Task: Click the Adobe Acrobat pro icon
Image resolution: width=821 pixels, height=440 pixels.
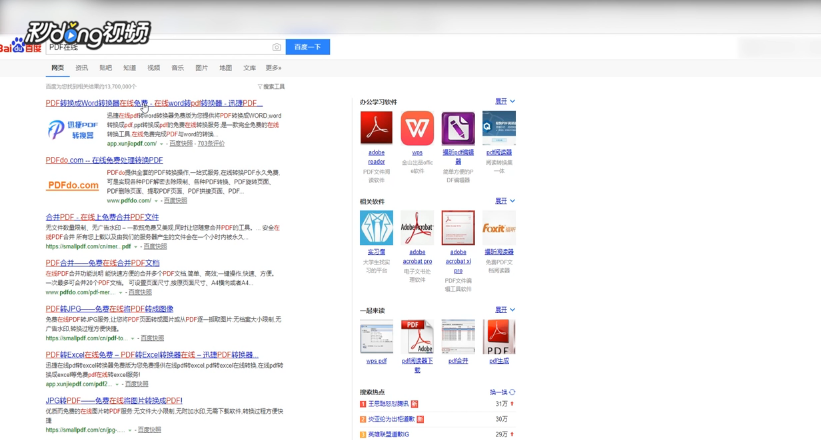Action: pyautogui.click(x=417, y=228)
